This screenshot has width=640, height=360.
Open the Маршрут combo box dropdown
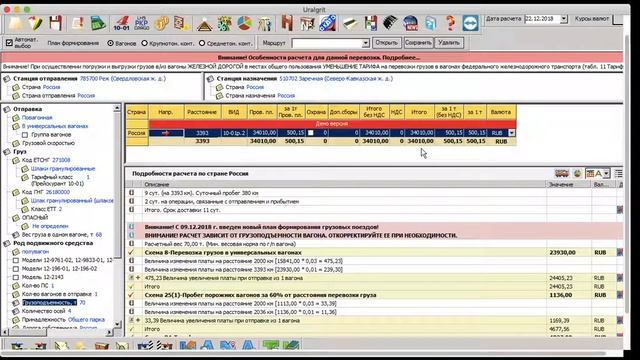click(365, 43)
